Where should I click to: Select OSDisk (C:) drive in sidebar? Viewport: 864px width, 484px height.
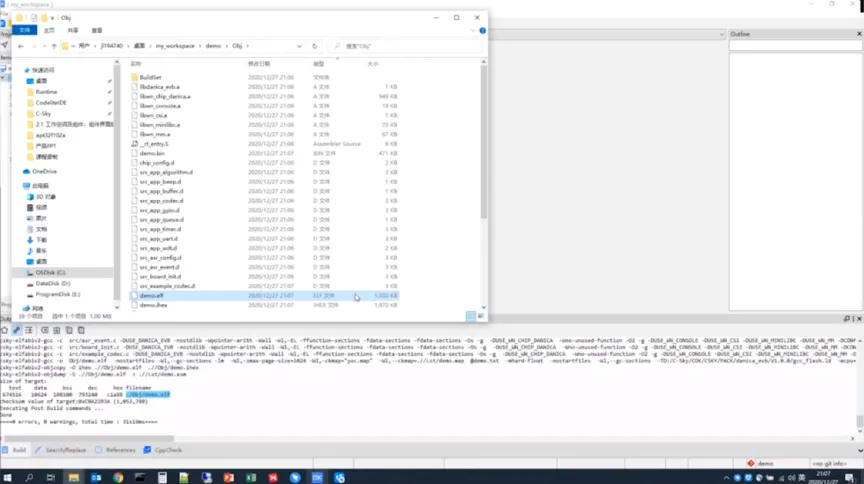pyautogui.click(x=50, y=272)
